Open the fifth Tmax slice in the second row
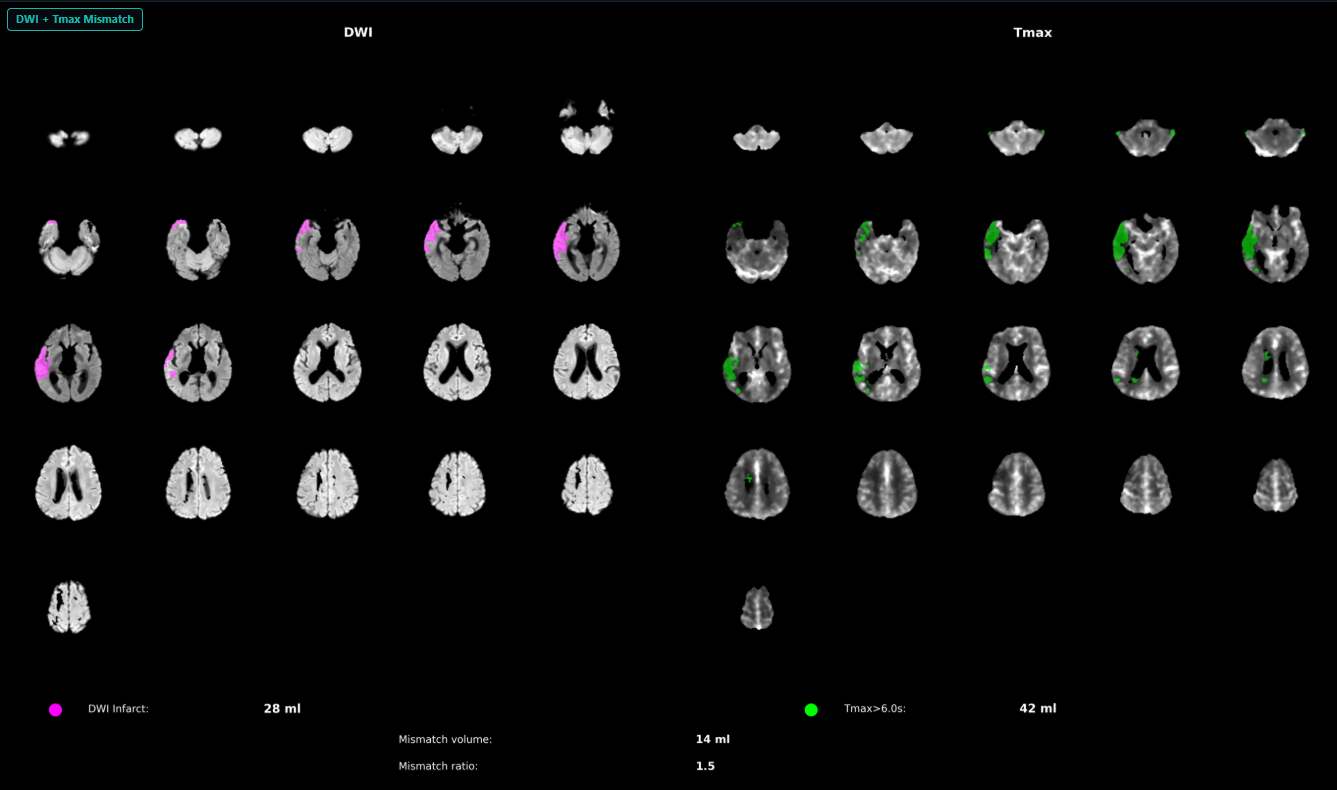 pos(1275,244)
